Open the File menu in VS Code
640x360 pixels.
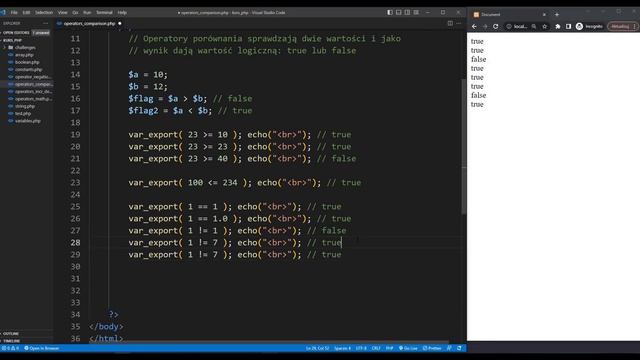pos(14,13)
